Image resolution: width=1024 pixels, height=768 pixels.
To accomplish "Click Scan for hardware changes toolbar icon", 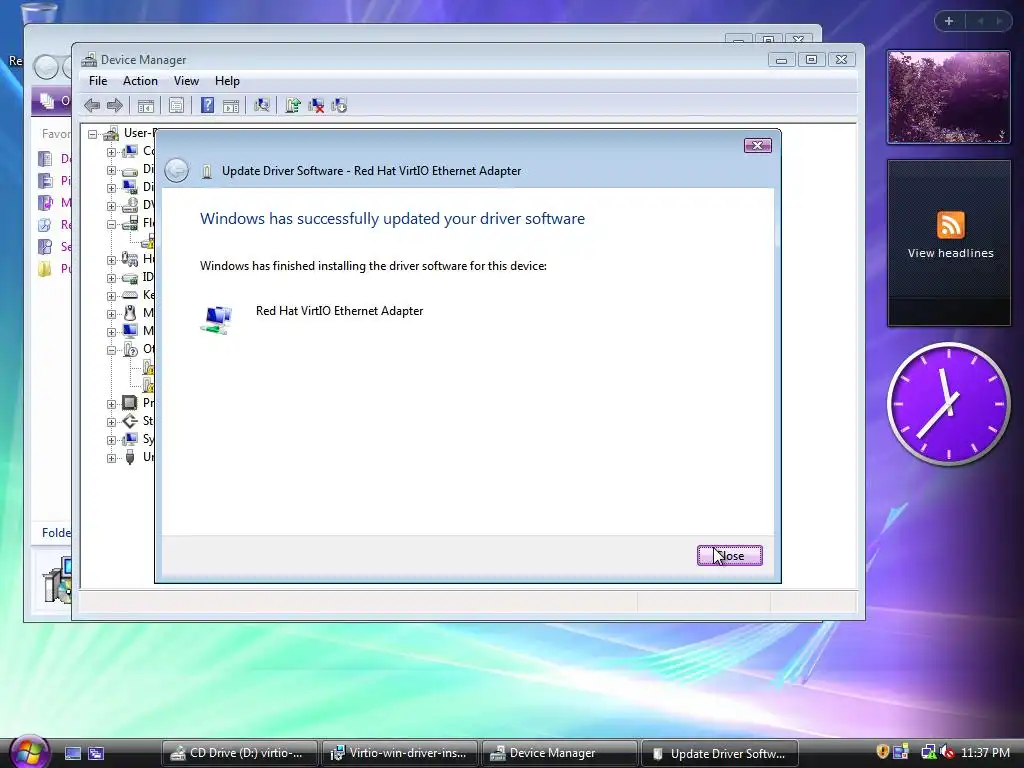I will [x=262, y=105].
